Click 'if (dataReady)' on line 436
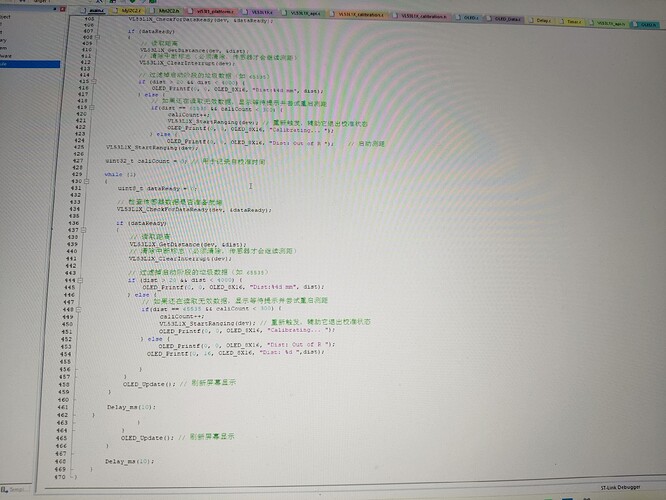The width and height of the screenshot is (666, 500). tap(141, 223)
